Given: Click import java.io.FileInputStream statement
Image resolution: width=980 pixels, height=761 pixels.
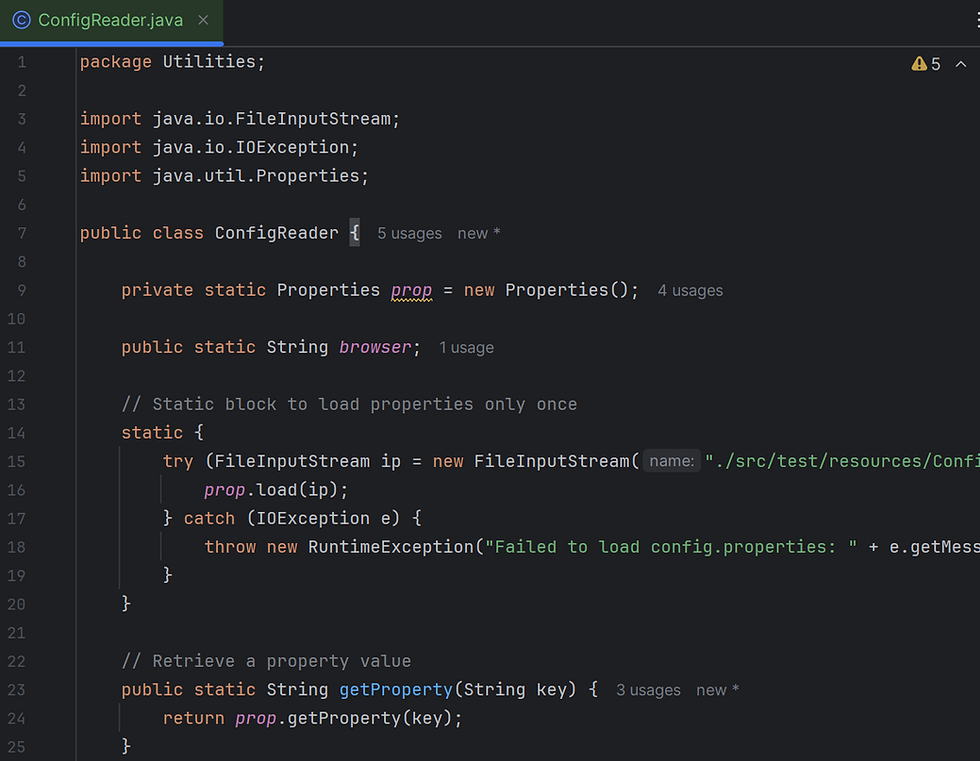Looking at the screenshot, I should (x=239, y=119).
